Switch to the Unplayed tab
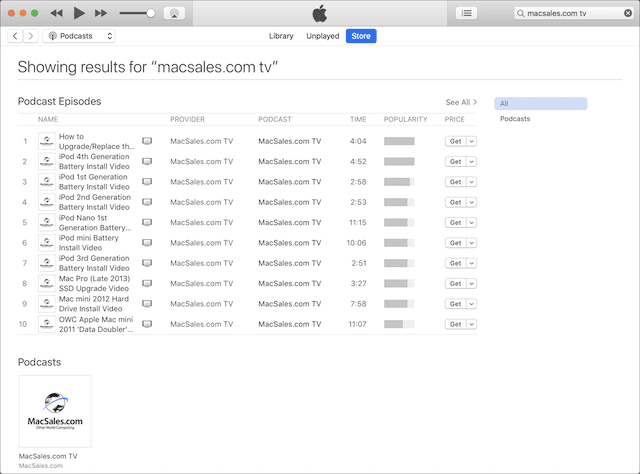The image size is (640, 474). (322, 36)
